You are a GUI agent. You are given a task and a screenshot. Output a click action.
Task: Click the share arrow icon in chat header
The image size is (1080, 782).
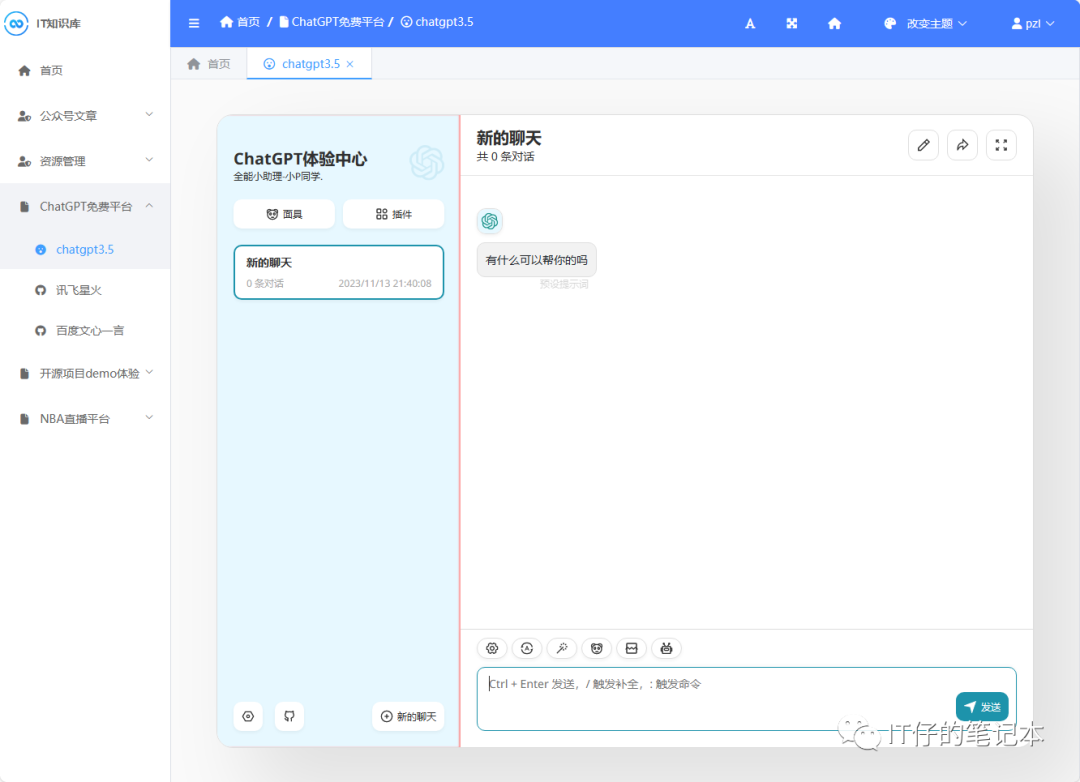tap(962, 145)
